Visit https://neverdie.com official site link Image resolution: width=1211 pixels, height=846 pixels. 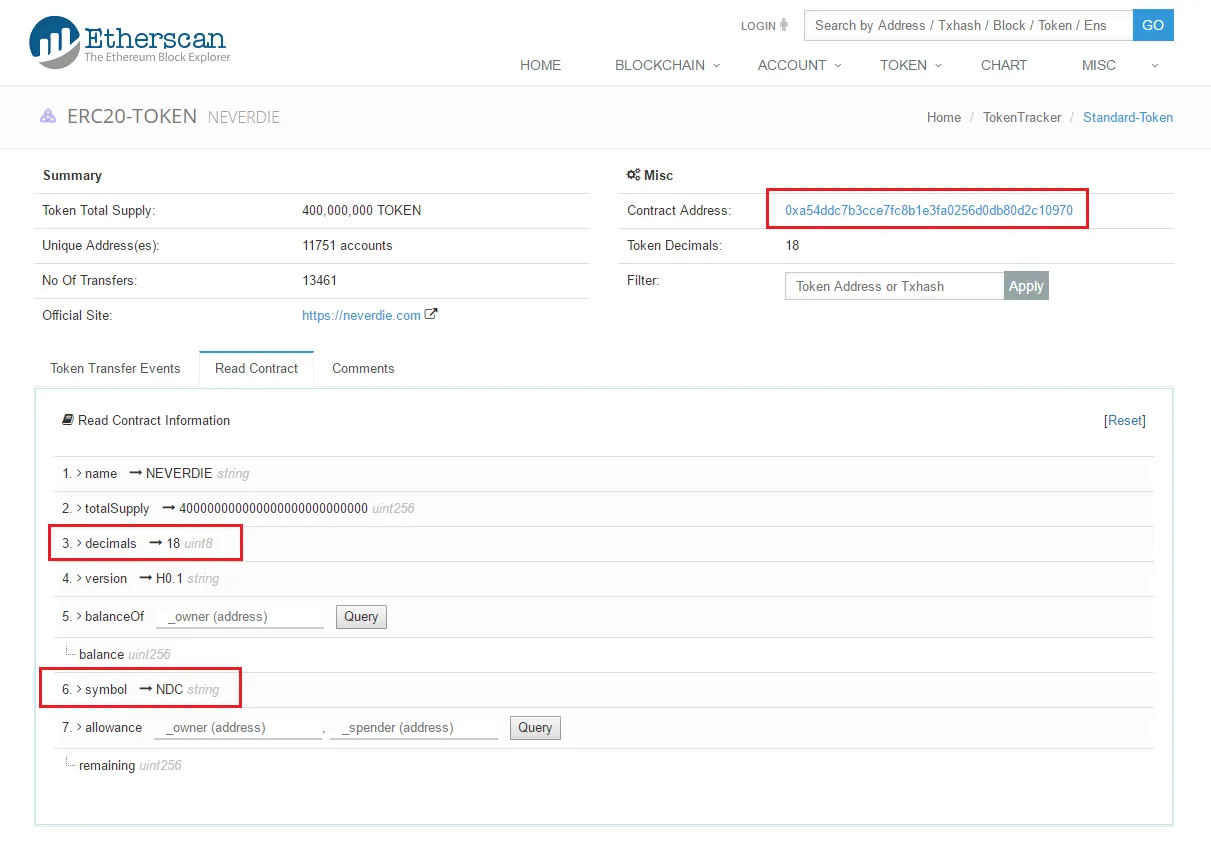[361, 315]
